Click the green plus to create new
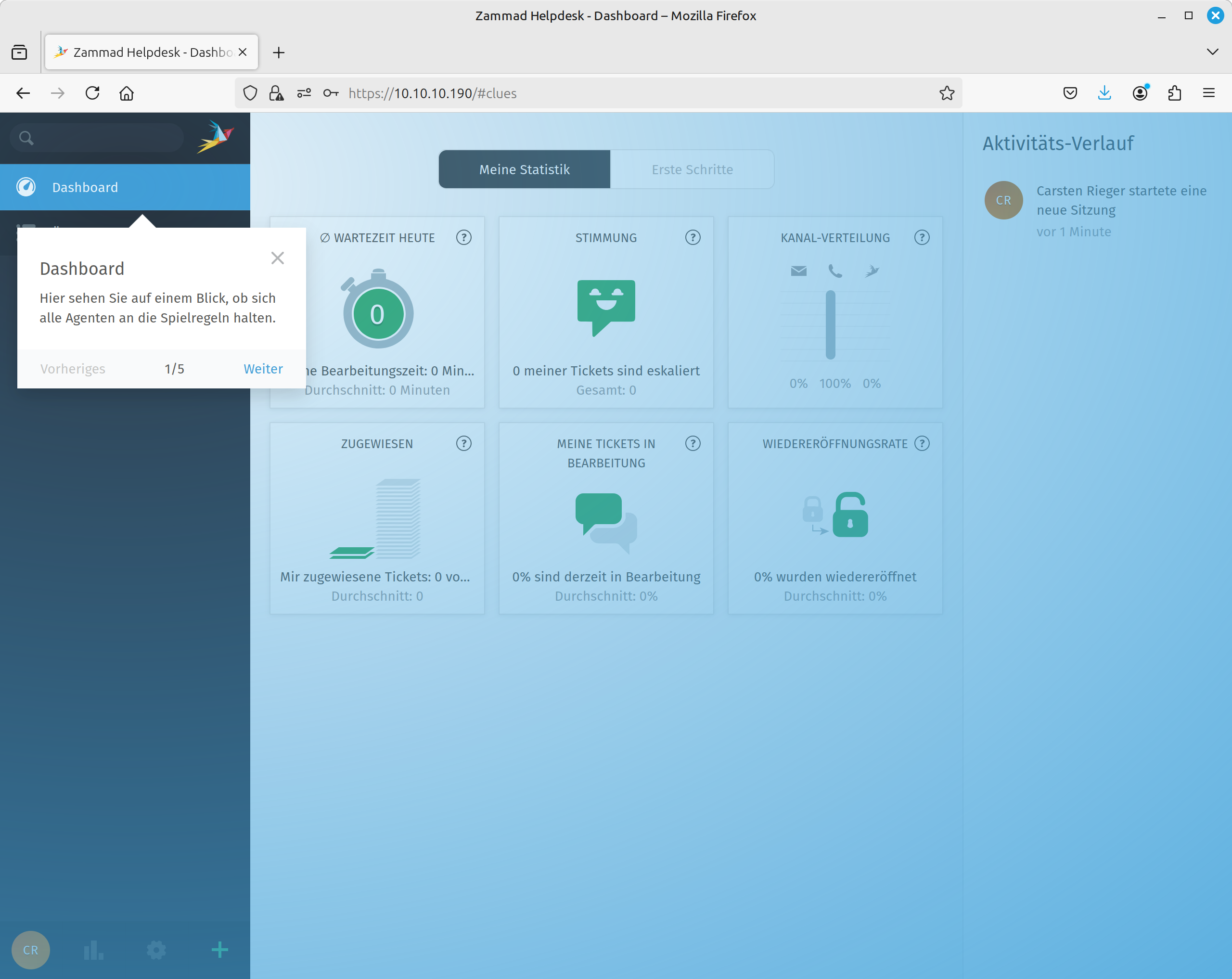Image resolution: width=1232 pixels, height=979 pixels. (219, 950)
